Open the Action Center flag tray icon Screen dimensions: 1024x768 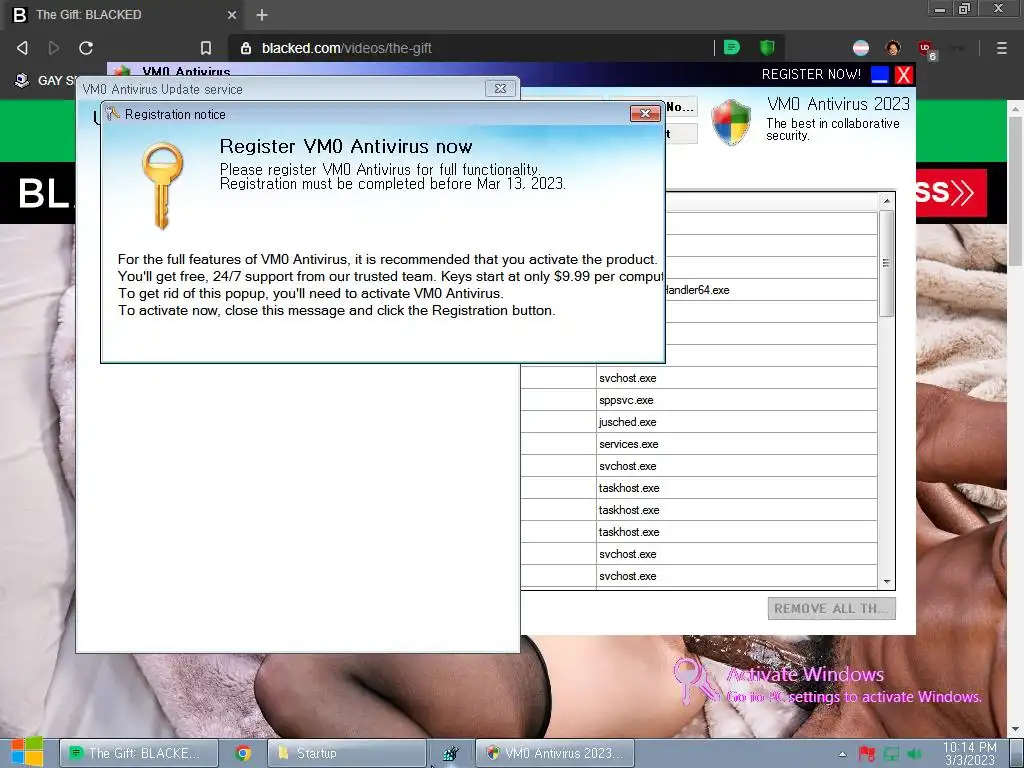[x=867, y=754]
